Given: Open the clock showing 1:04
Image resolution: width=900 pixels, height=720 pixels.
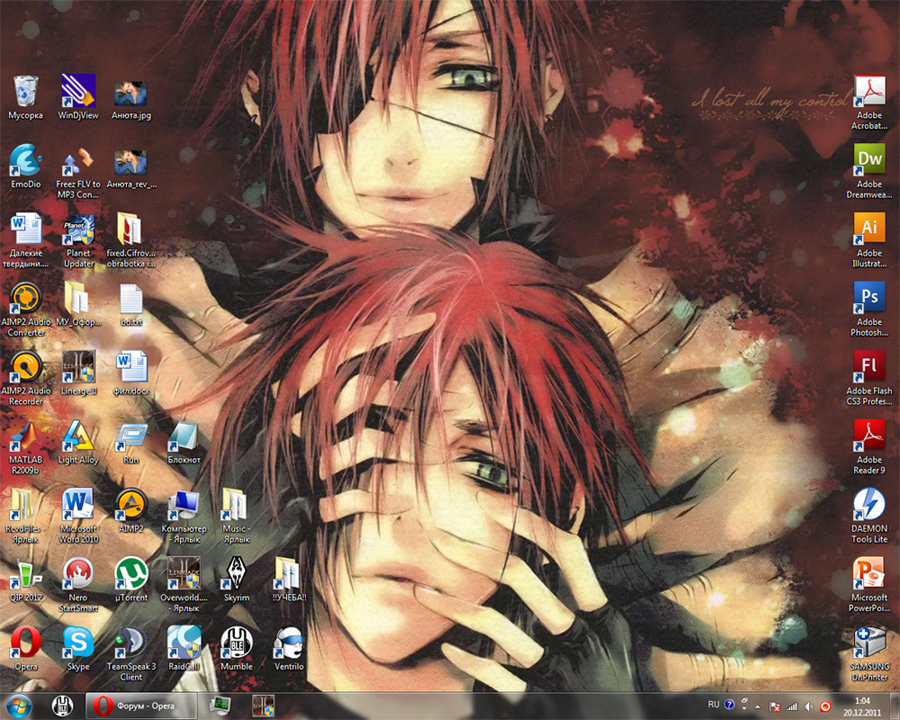Looking at the screenshot, I should tap(862, 706).
